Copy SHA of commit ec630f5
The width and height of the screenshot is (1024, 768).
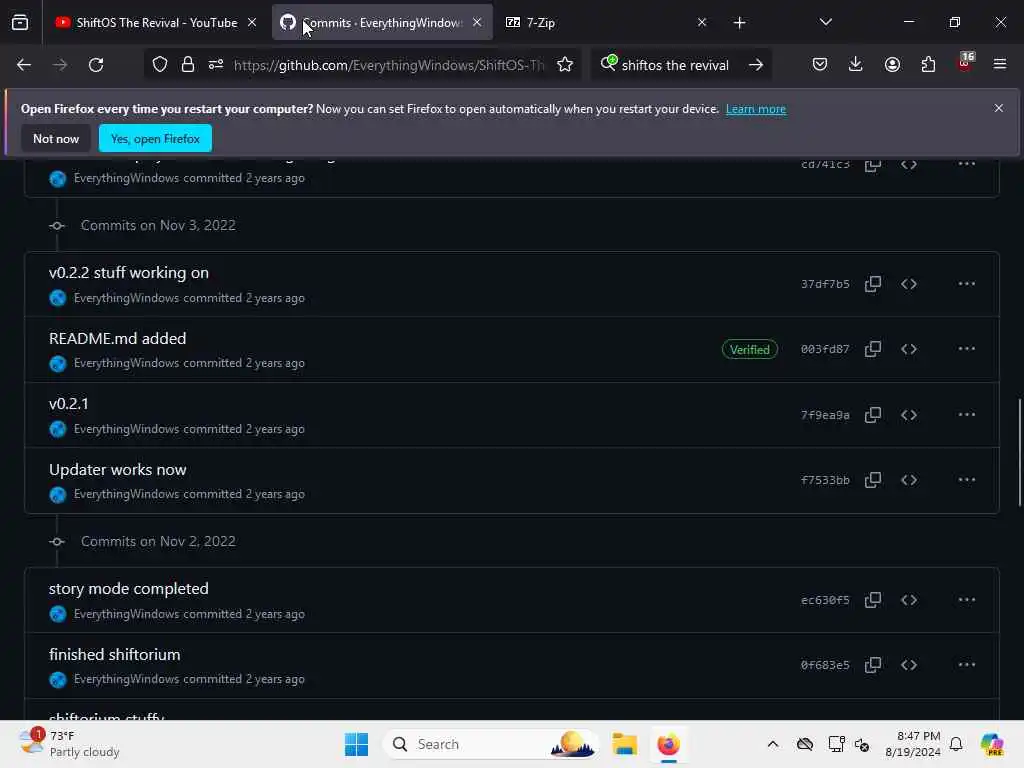872,600
